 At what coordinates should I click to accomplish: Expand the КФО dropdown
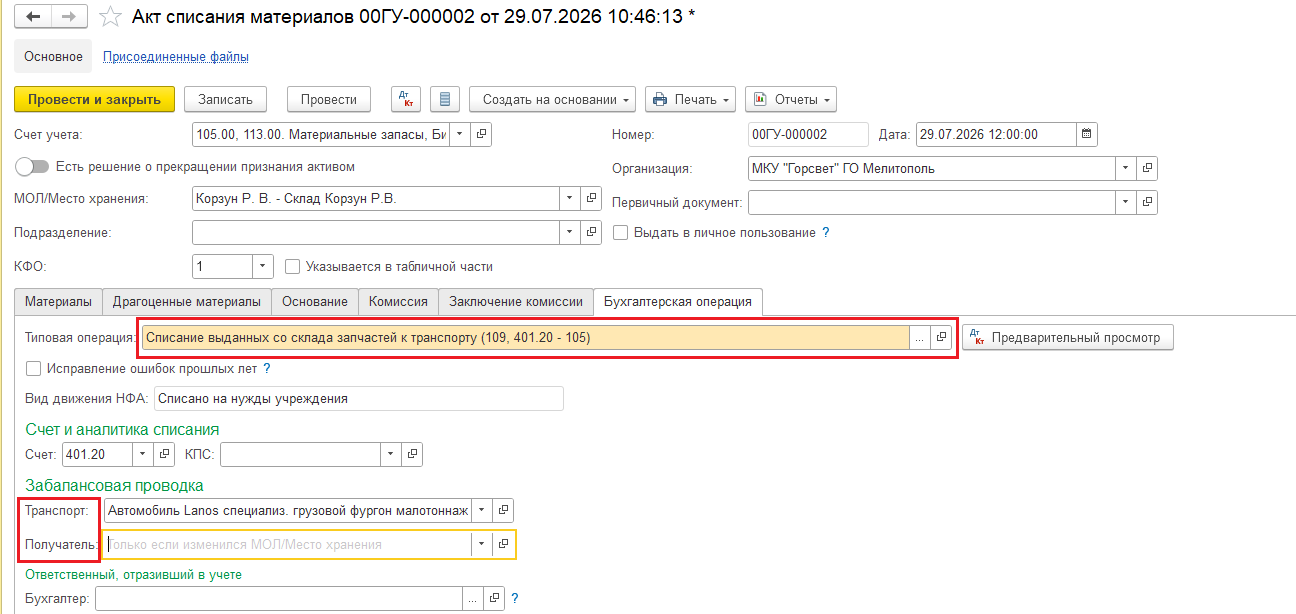click(263, 267)
